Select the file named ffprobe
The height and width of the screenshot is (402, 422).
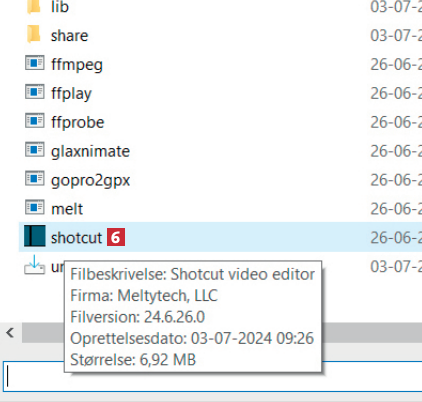coord(77,122)
